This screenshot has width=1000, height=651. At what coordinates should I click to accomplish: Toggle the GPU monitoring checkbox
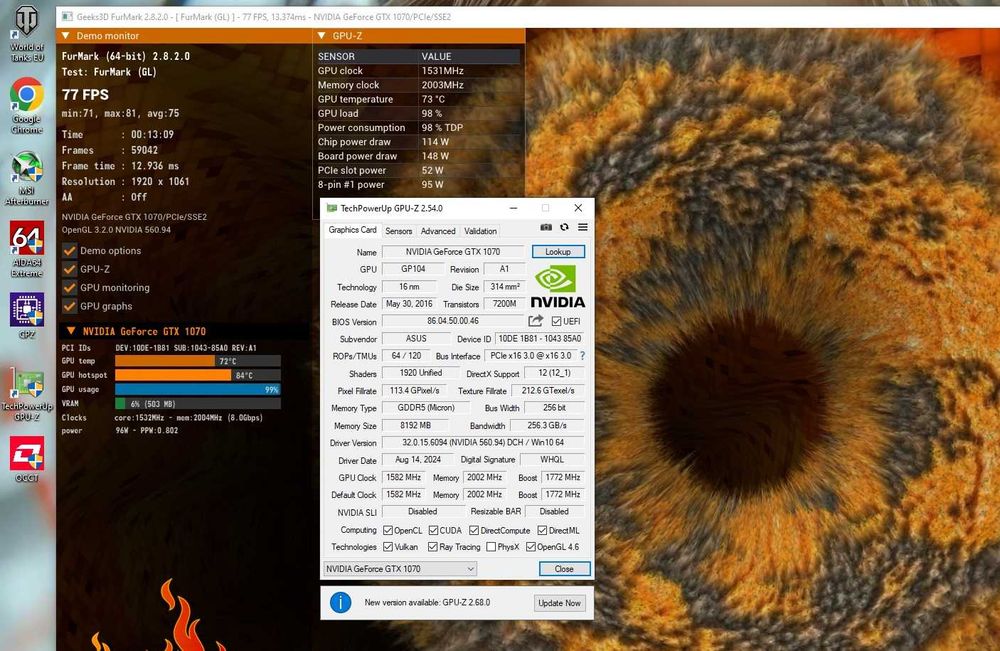pos(70,288)
